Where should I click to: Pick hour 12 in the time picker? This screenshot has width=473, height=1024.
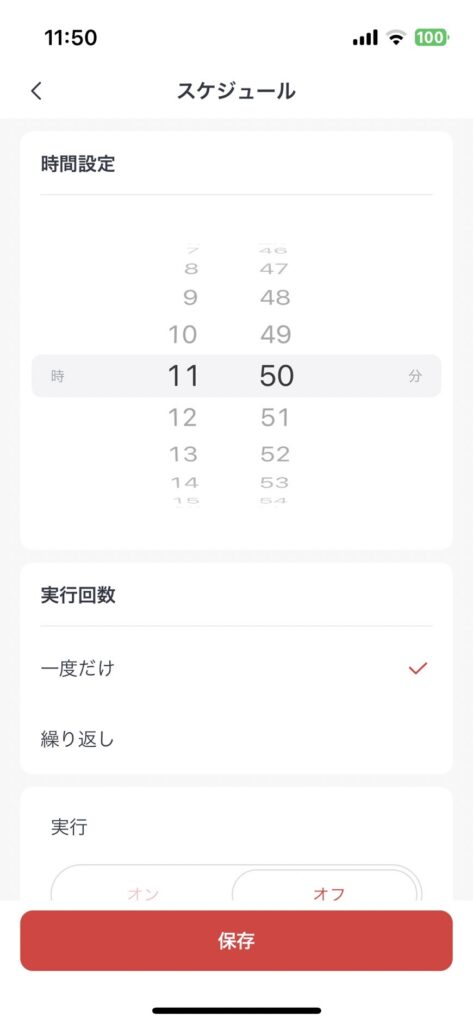(182, 417)
